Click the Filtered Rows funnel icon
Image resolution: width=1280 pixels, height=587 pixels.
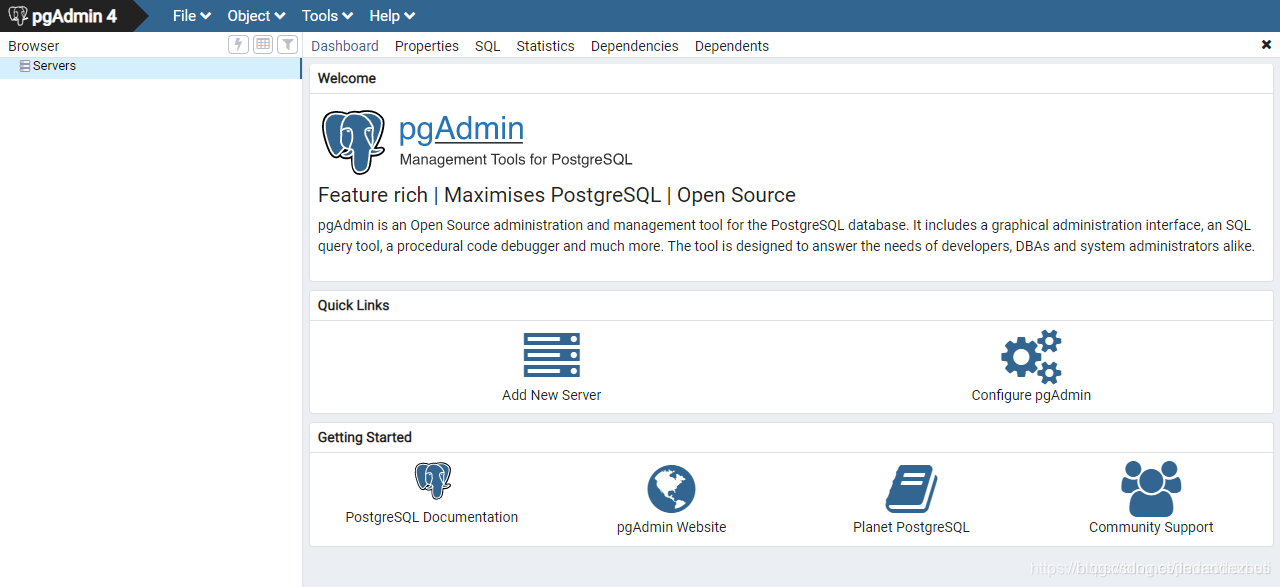click(x=287, y=44)
